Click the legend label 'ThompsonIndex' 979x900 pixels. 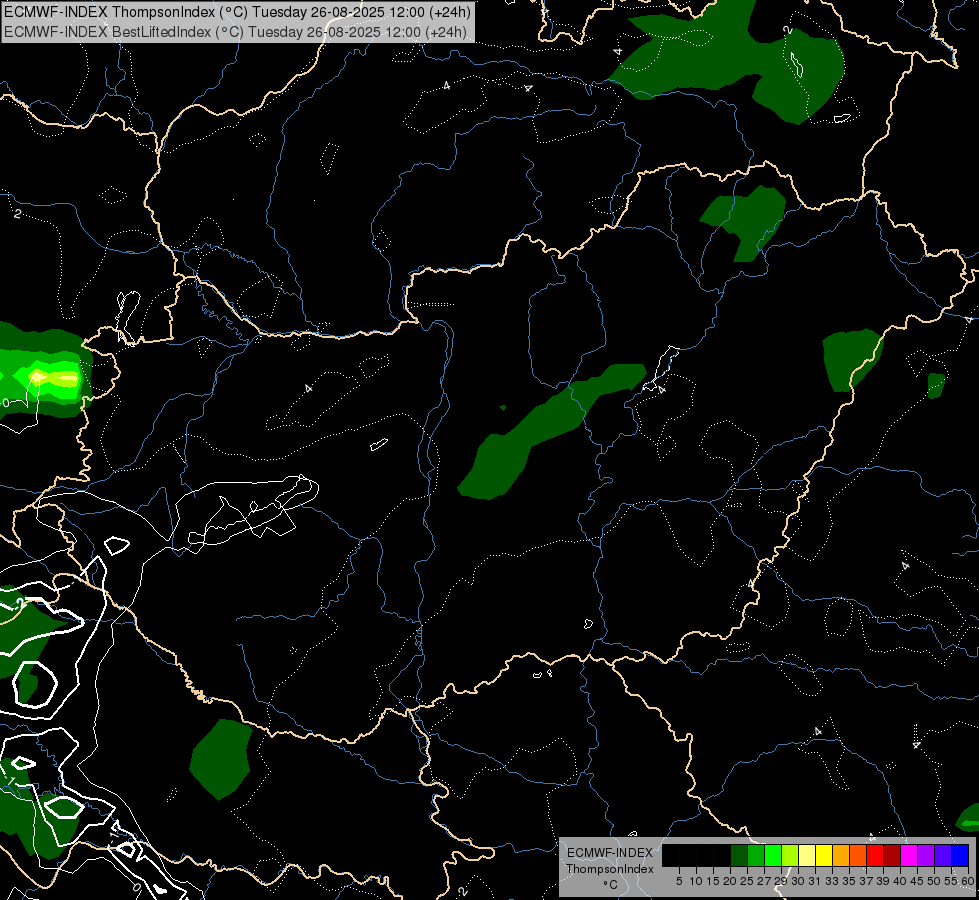pos(610,869)
